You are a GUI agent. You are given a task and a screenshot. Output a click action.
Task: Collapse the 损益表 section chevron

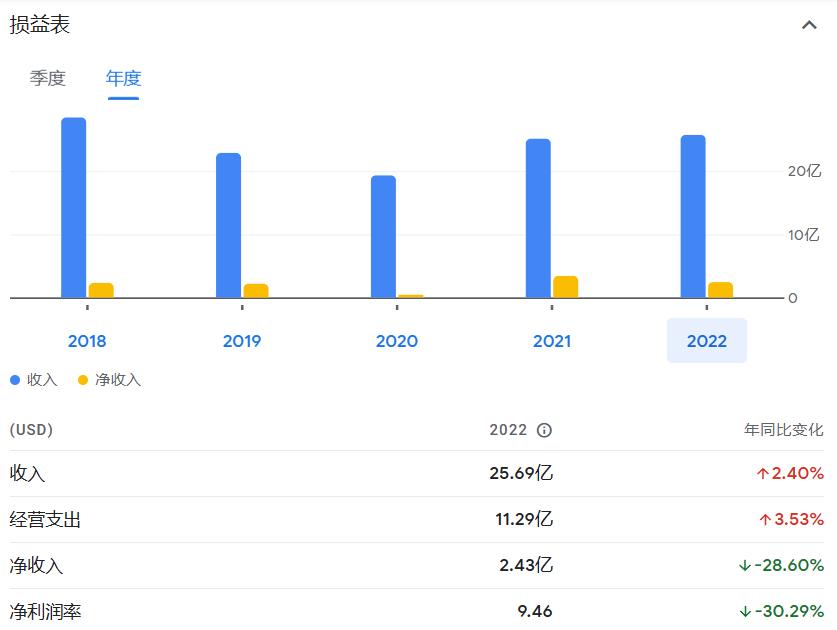coord(809,26)
